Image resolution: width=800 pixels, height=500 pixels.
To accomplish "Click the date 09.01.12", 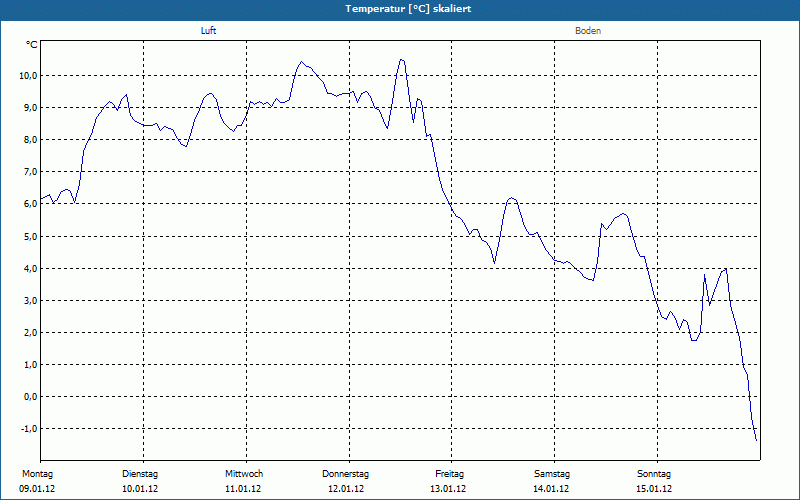I will point(37,489).
